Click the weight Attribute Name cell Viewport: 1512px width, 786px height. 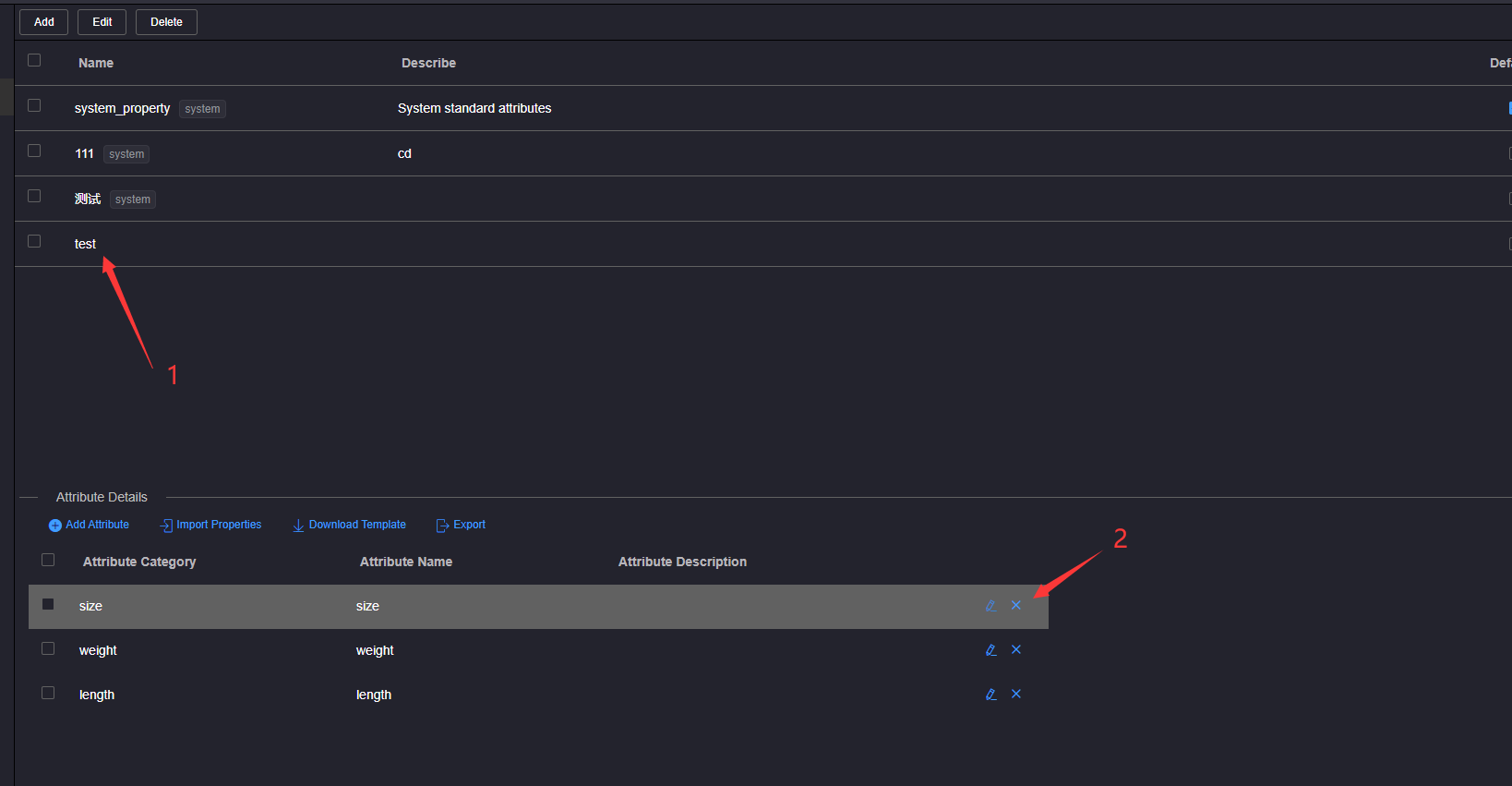[x=375, y=650]
